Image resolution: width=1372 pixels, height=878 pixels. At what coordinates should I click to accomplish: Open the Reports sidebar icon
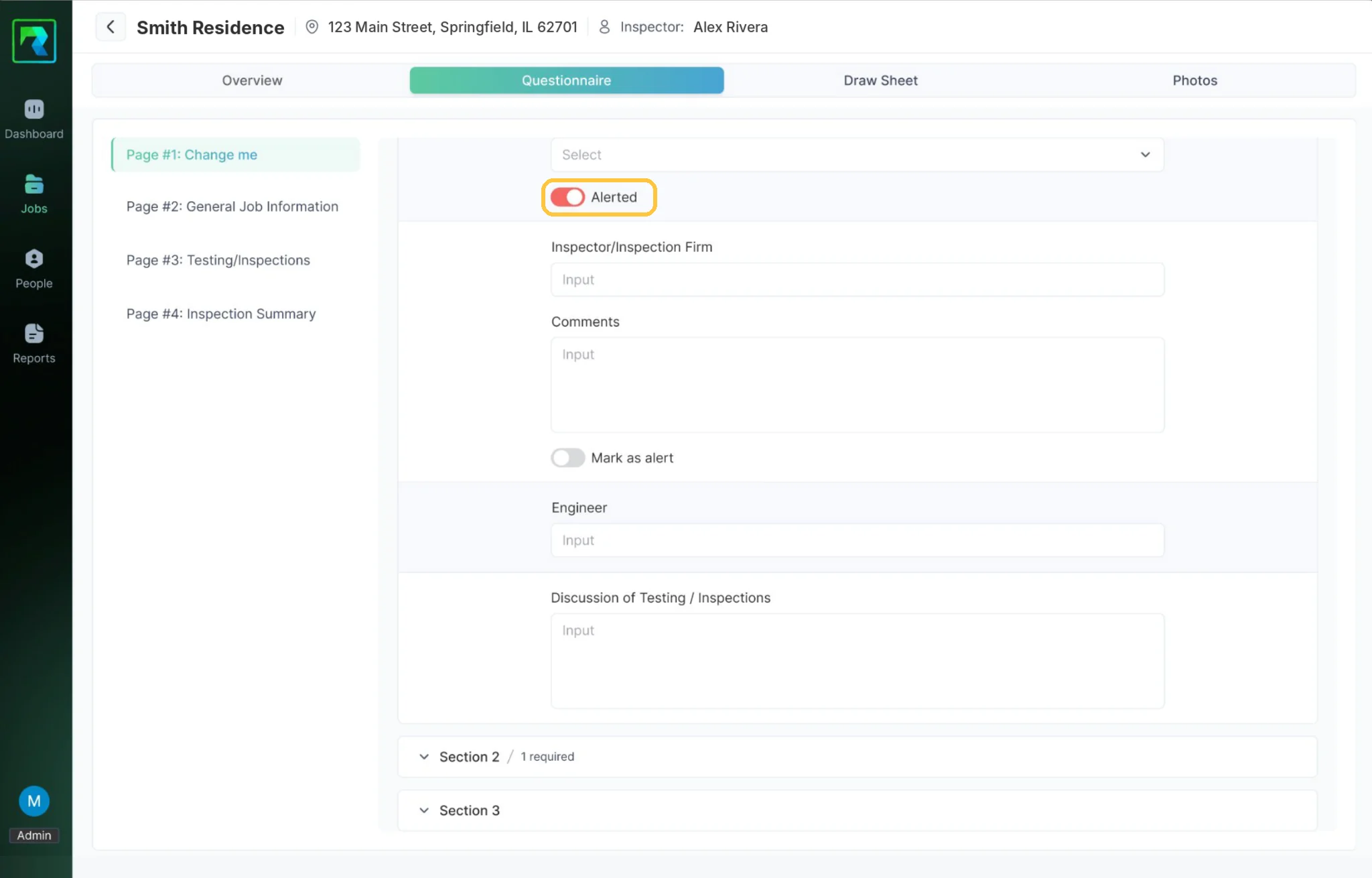pyautogui.click(x=34, y=333)
